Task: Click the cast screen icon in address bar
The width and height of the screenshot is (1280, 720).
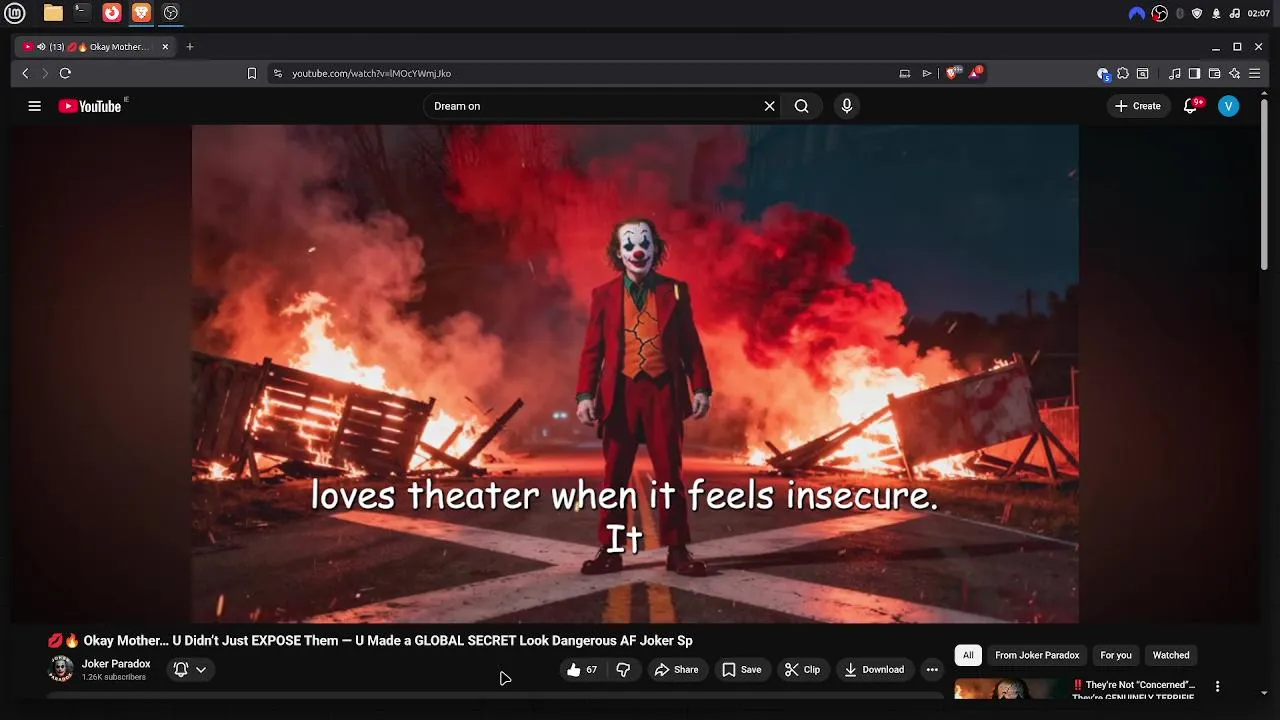Action: click(x=904, y=73)
